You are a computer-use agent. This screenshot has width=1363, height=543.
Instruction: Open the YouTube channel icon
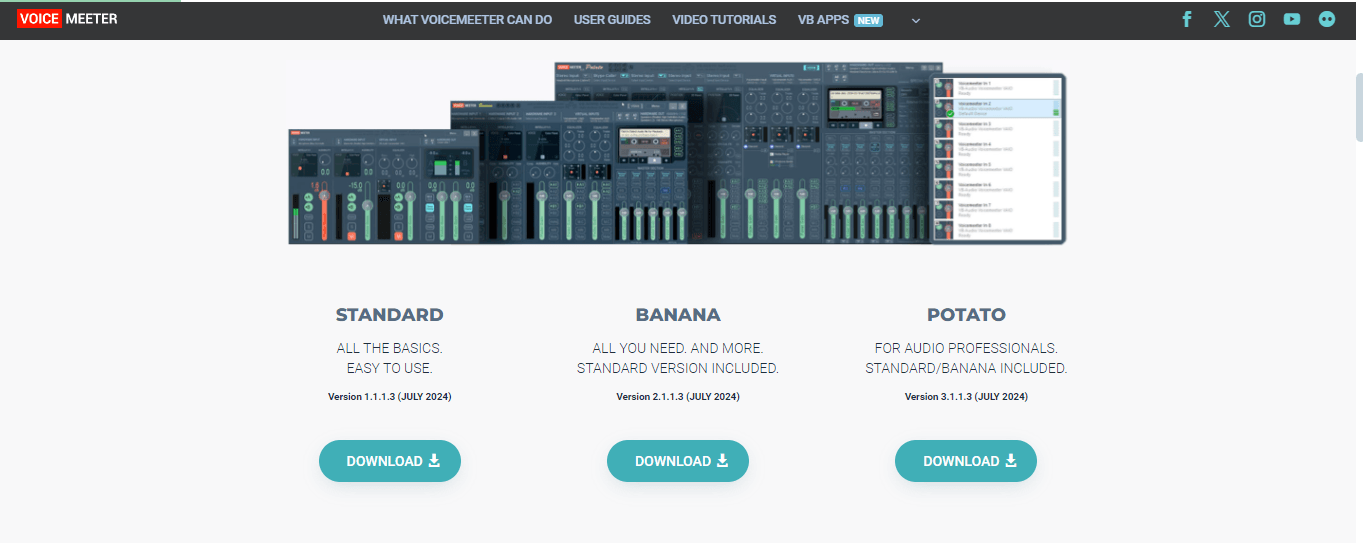1292,19
